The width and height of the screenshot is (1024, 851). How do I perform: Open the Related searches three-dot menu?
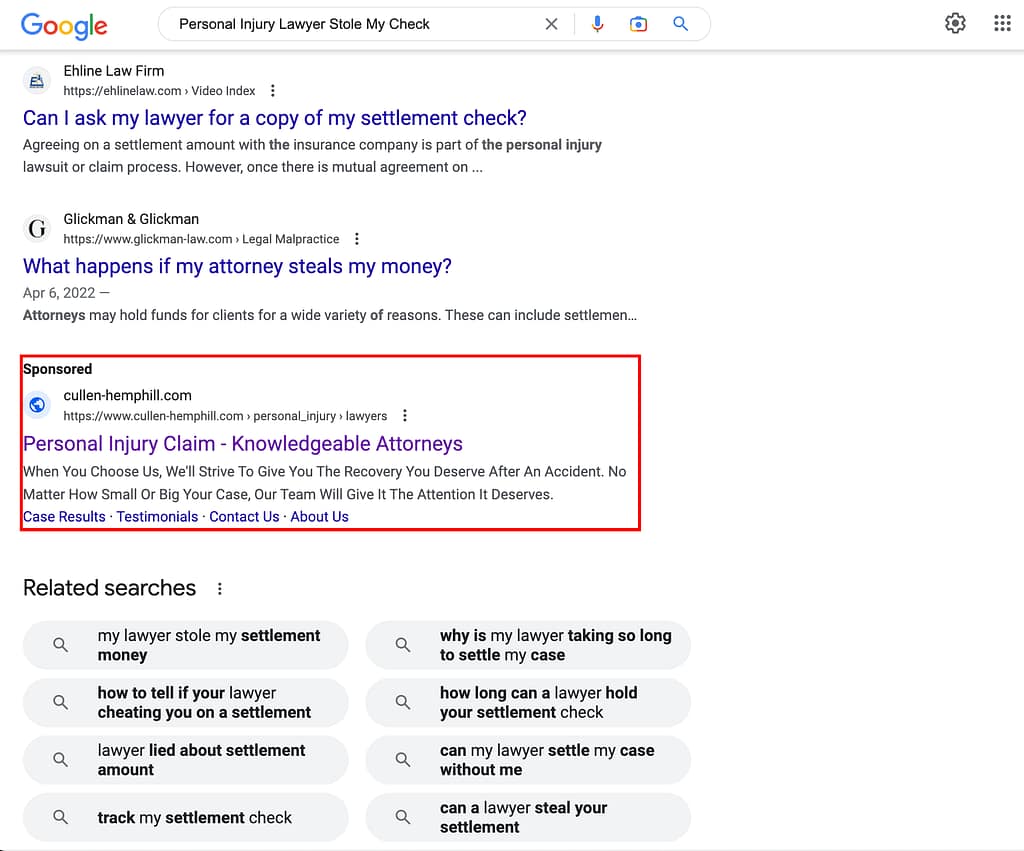tap(220, 588)
